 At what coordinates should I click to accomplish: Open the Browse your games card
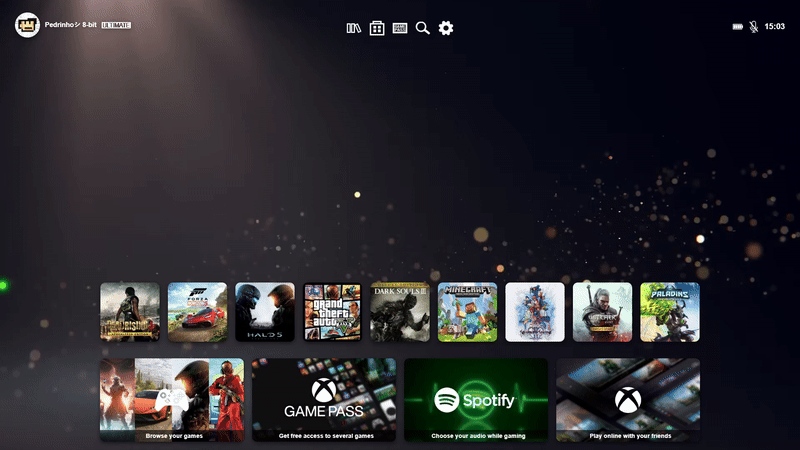[x=172, y=400]
